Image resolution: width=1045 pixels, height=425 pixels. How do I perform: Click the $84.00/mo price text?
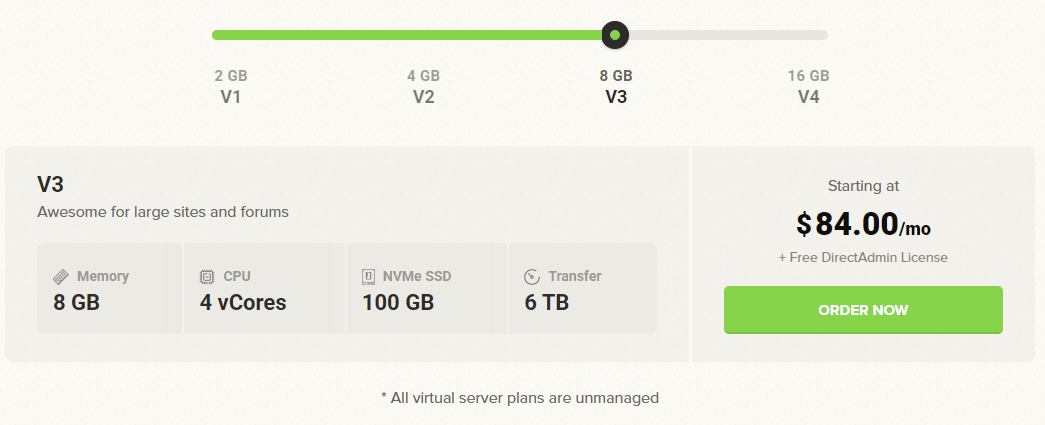point(863,224)
